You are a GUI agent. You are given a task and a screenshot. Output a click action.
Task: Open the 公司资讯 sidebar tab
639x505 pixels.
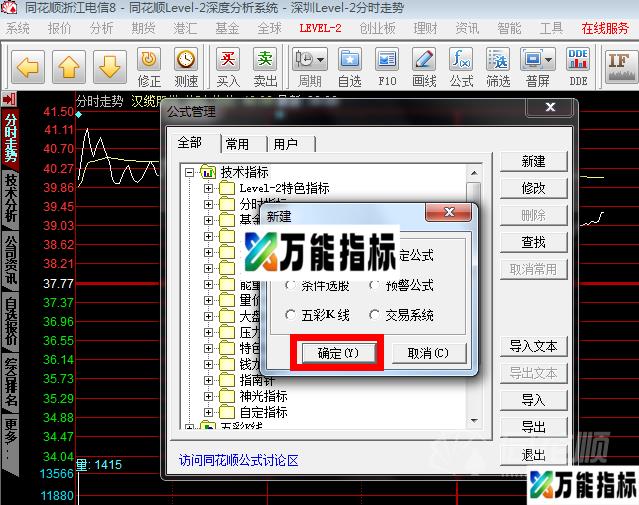11,260
